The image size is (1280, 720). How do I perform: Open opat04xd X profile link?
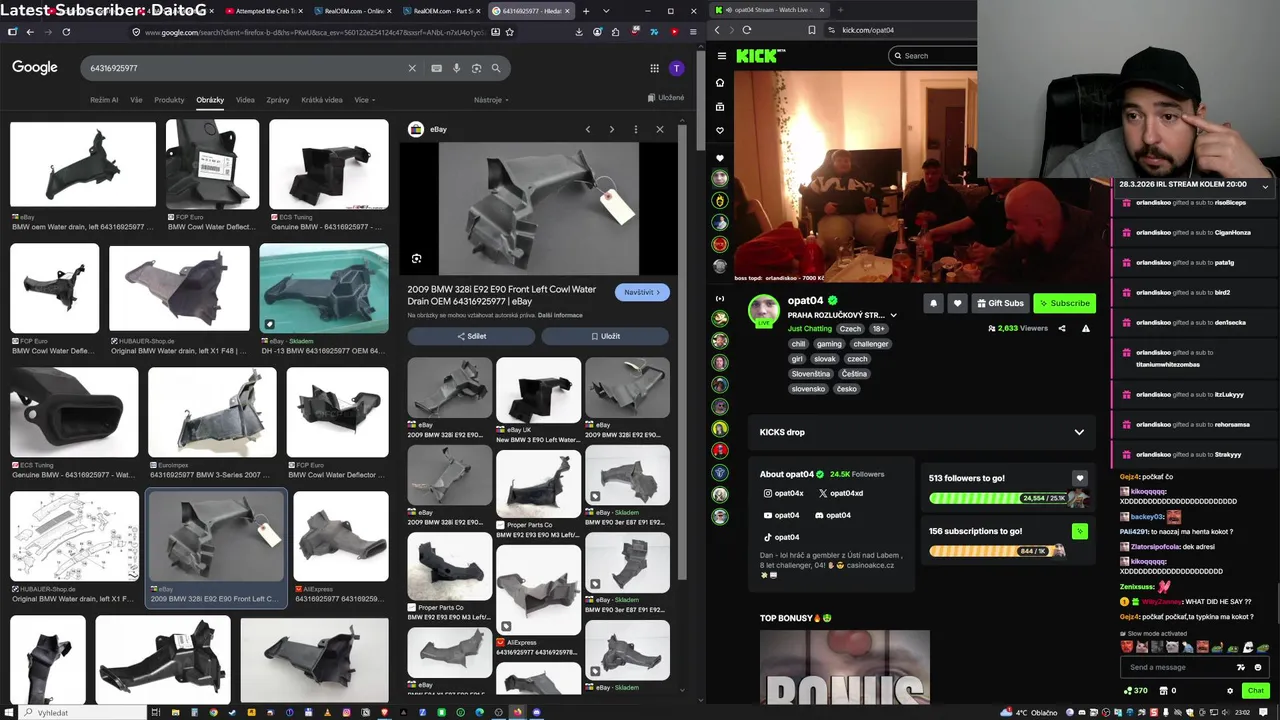click(x=841, y=493)
